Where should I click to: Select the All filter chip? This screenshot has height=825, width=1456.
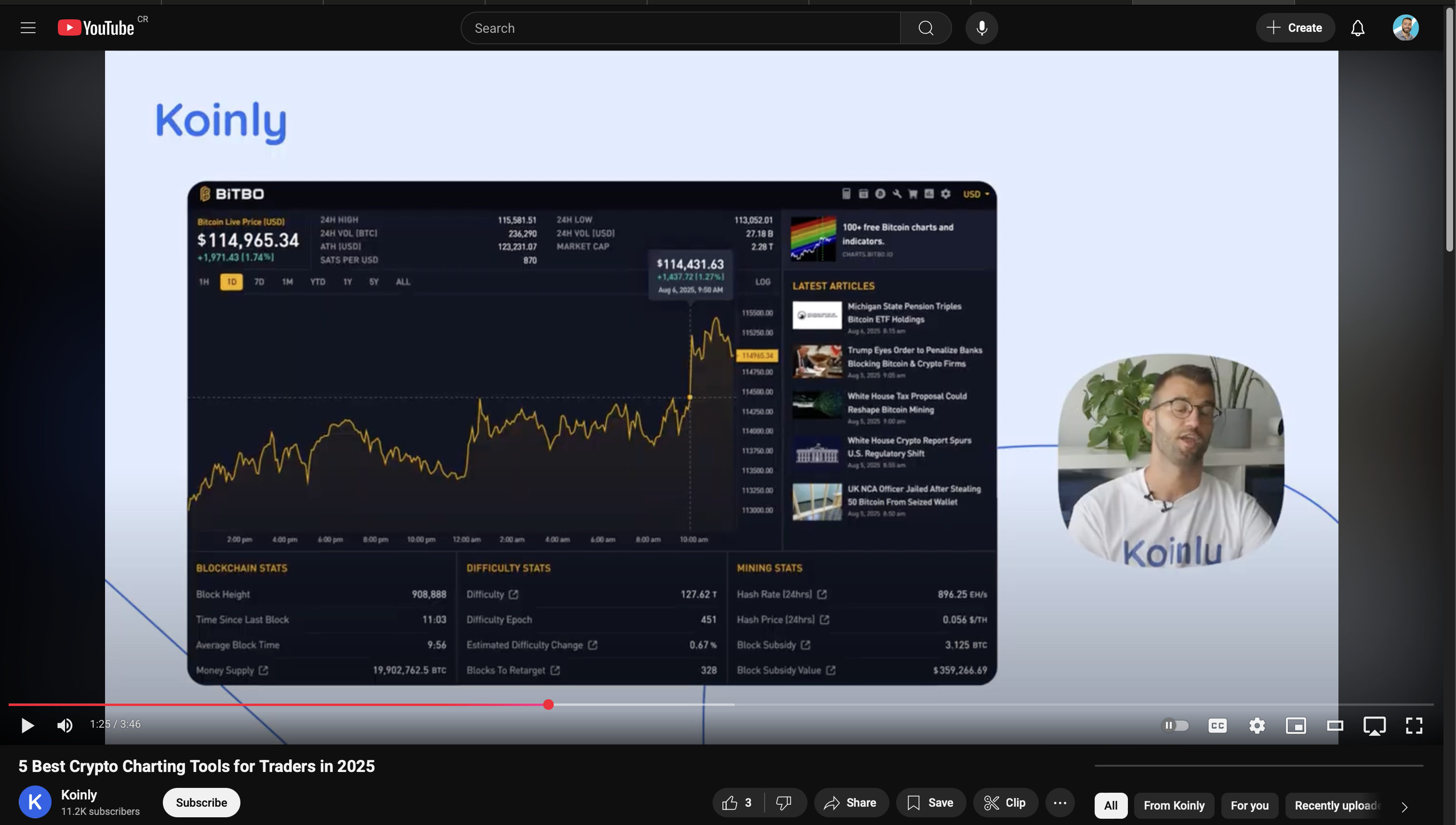[x=1111, y=806]
